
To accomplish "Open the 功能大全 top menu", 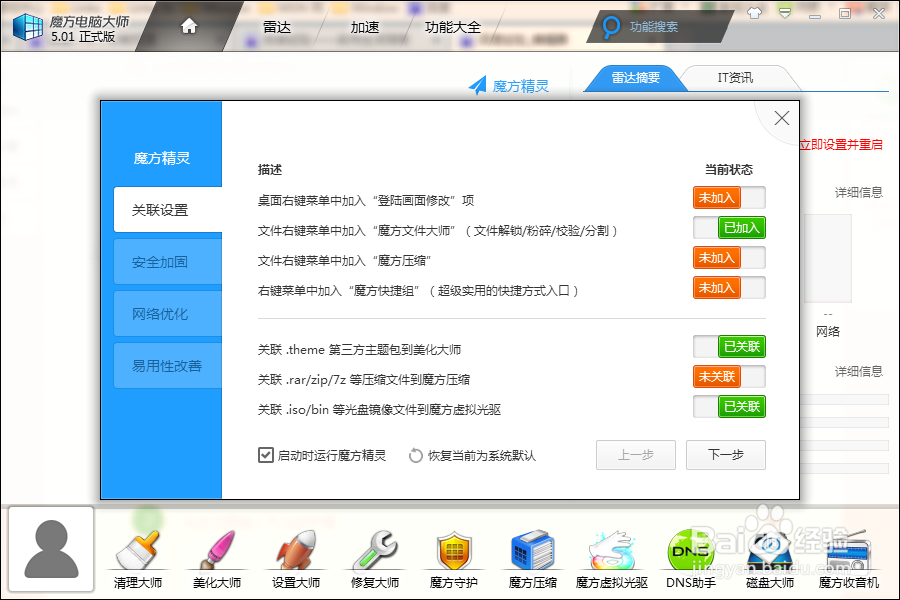I will (452, 27).
